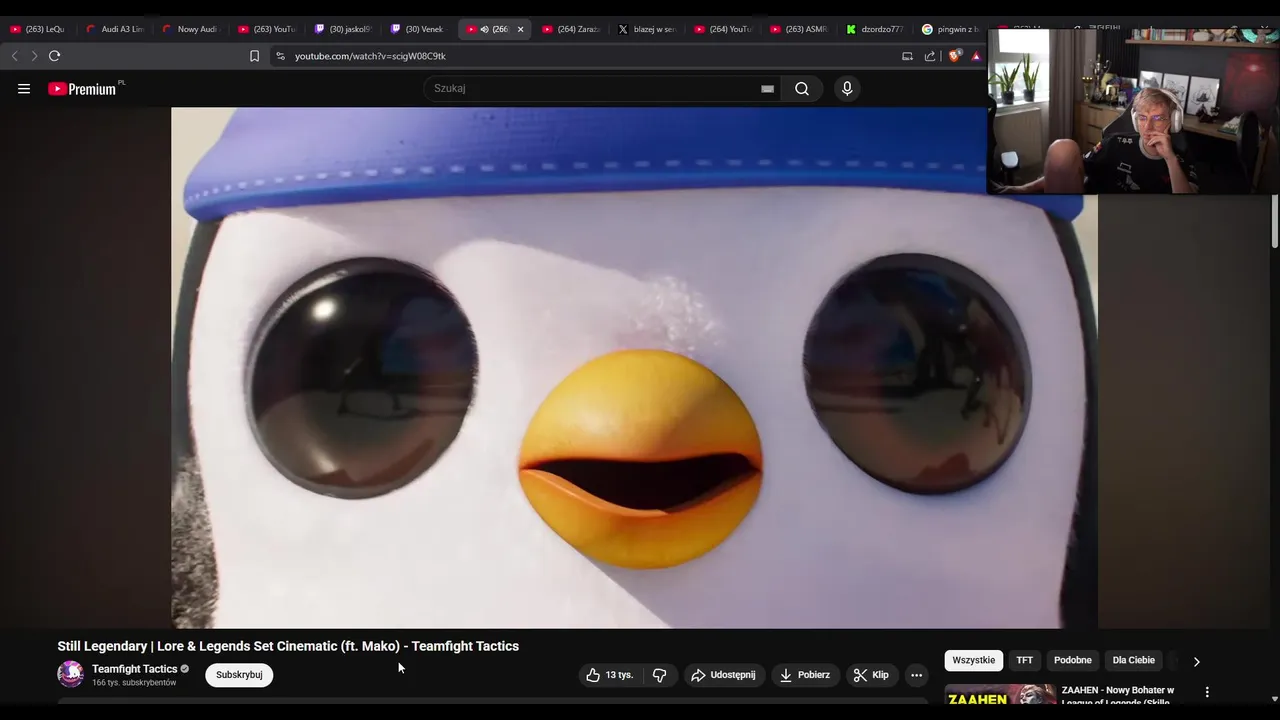Open Brave Shields lion icon
This screenshot has height=720, width=1280.
click(x=954, y=56)
